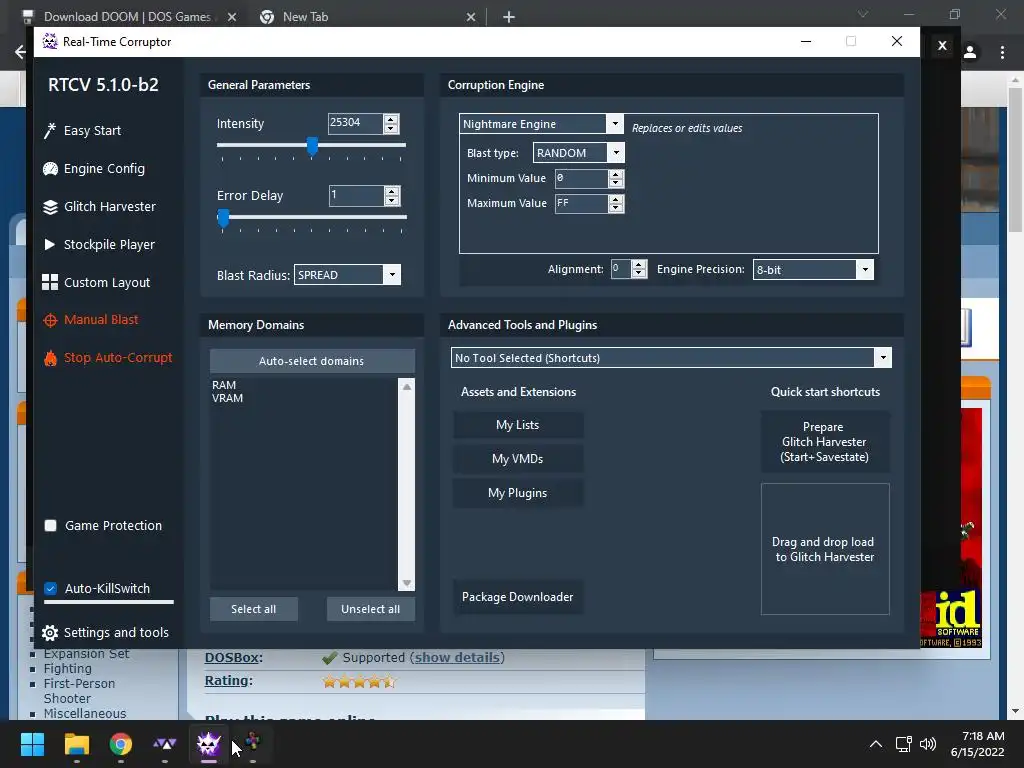
Task: Open the Blast Radius SPREAD dropdown
Action: coord(392,275)
